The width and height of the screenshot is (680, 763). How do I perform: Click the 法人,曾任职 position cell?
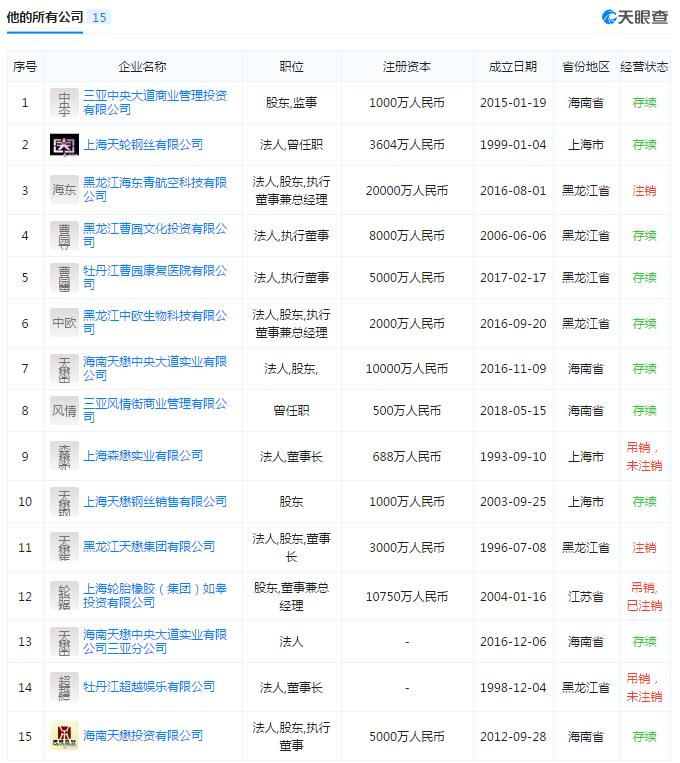point(292,145)
